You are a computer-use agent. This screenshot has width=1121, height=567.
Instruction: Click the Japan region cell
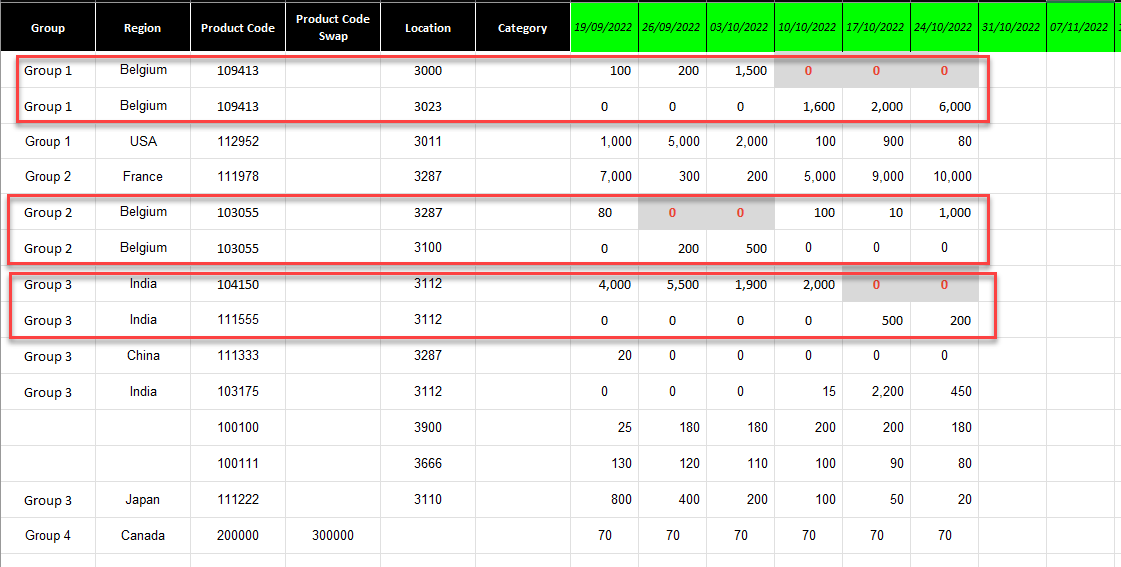click(143, 499)
